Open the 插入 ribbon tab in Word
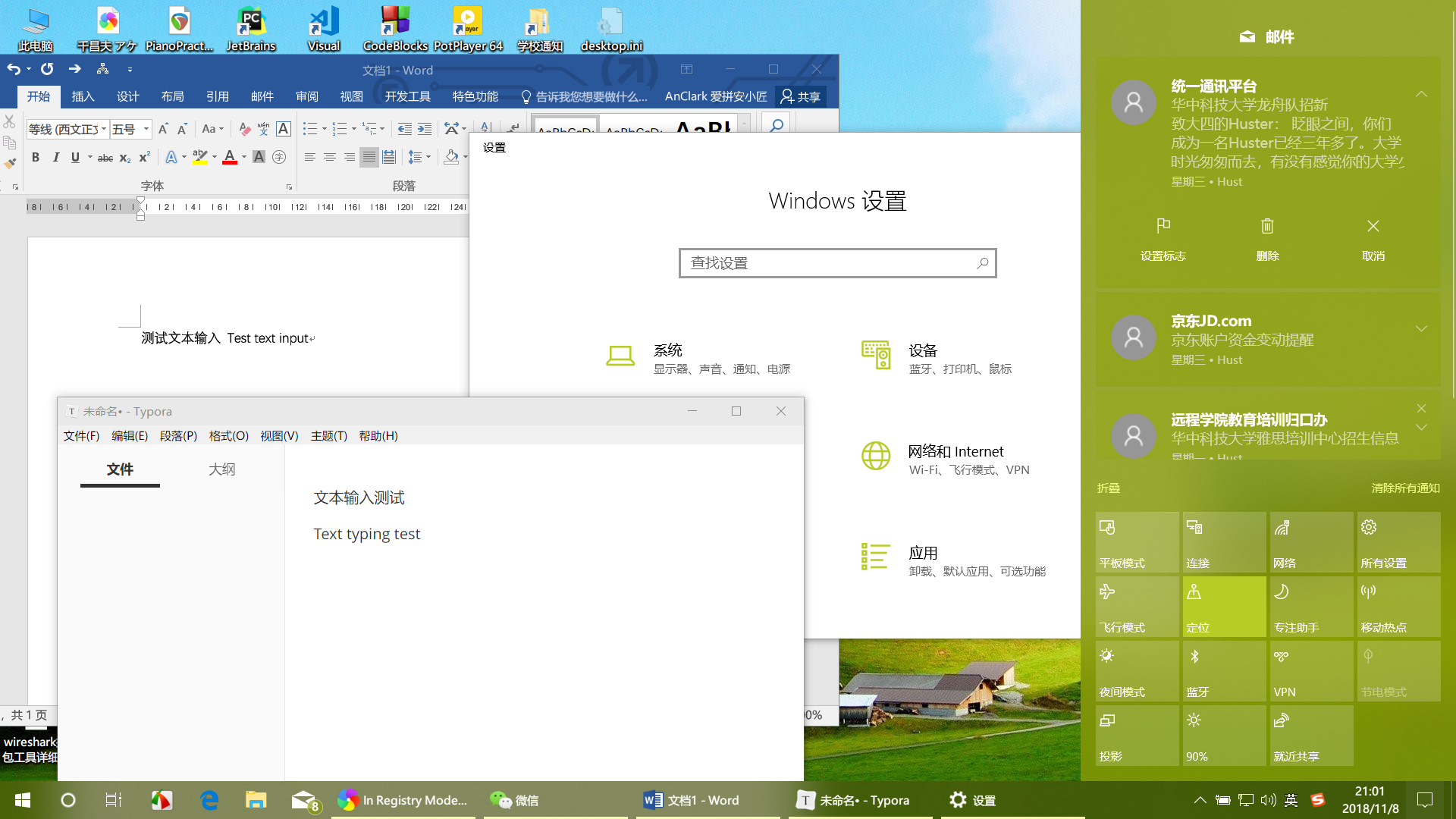The height and width of the screenshot is (819, 1456). tap(83, 96)
